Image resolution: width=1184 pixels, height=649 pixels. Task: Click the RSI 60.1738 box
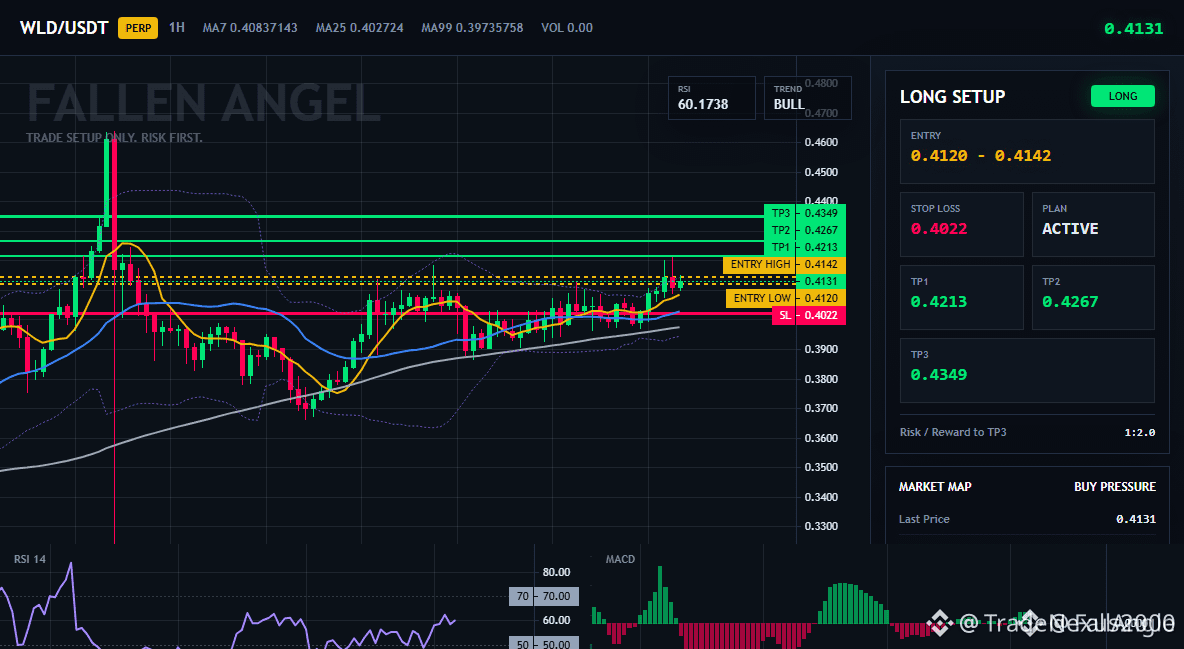pos(711,97)
